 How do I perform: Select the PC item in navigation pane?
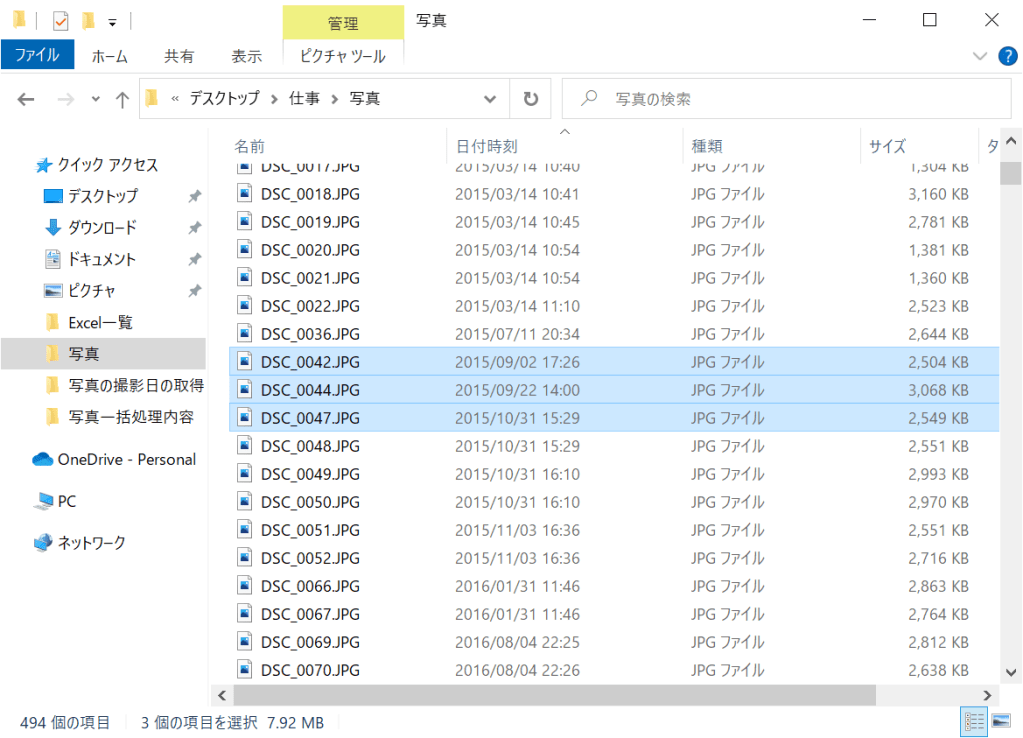pos(66,501)
